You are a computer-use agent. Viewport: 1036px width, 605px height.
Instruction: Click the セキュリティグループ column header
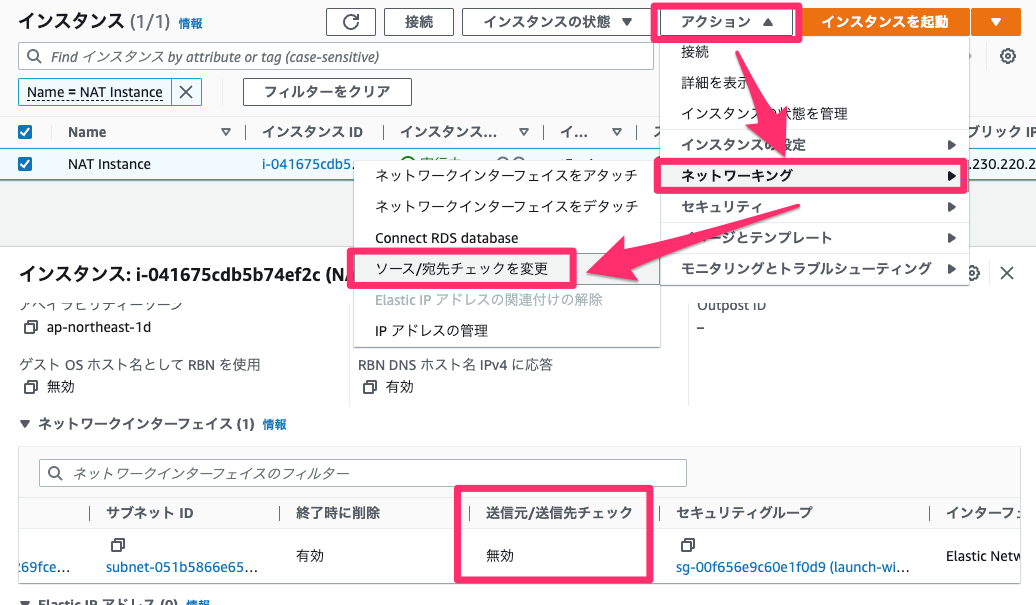click(744, 513)
